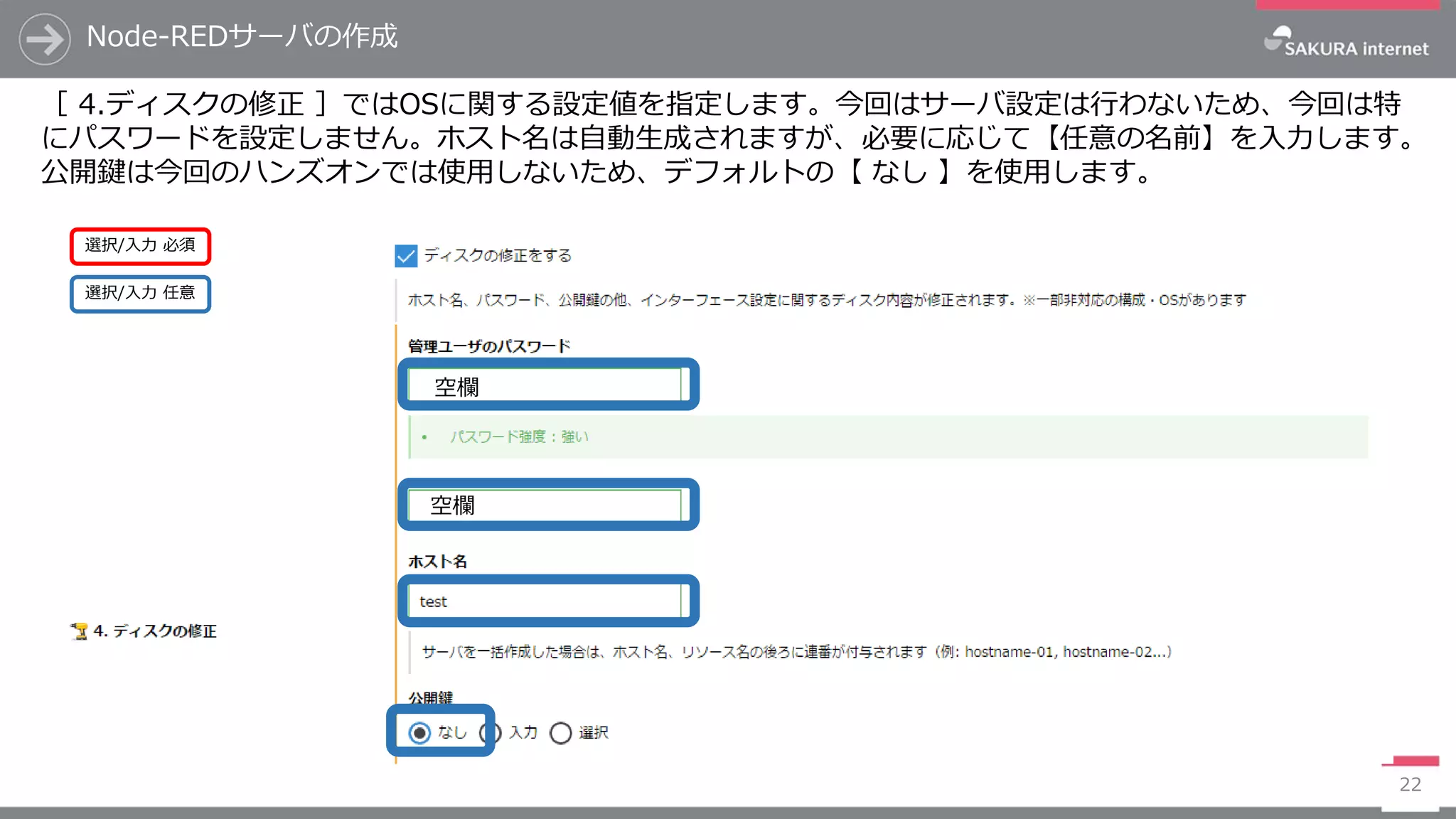Click the page number 22
This screenshot has width=1456, height=819.
pyautogui.click(x=1410, y=785)
